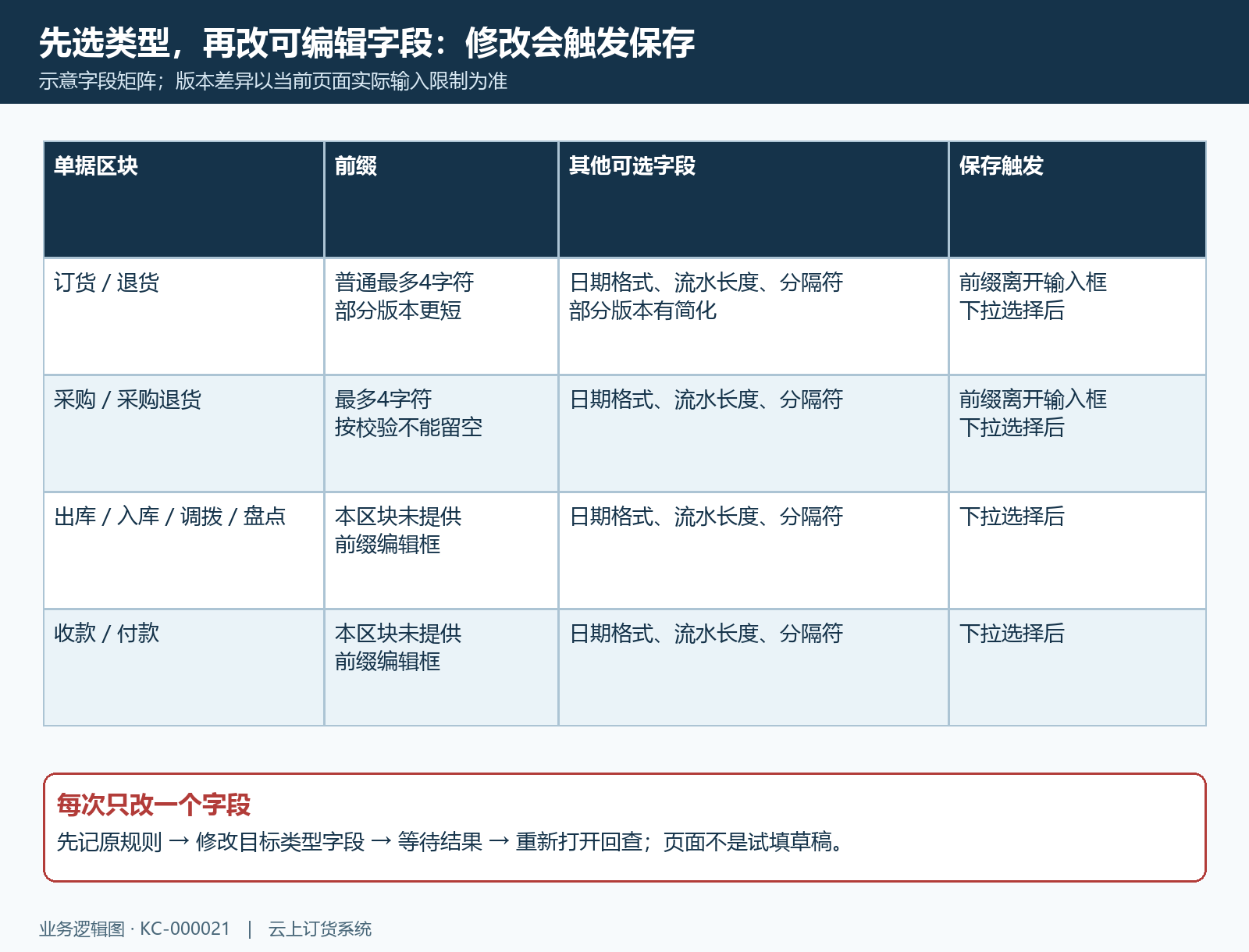Click the '其他可选字段' column header
Viewport: 1249px width, 952px height.
click(753, 200)
